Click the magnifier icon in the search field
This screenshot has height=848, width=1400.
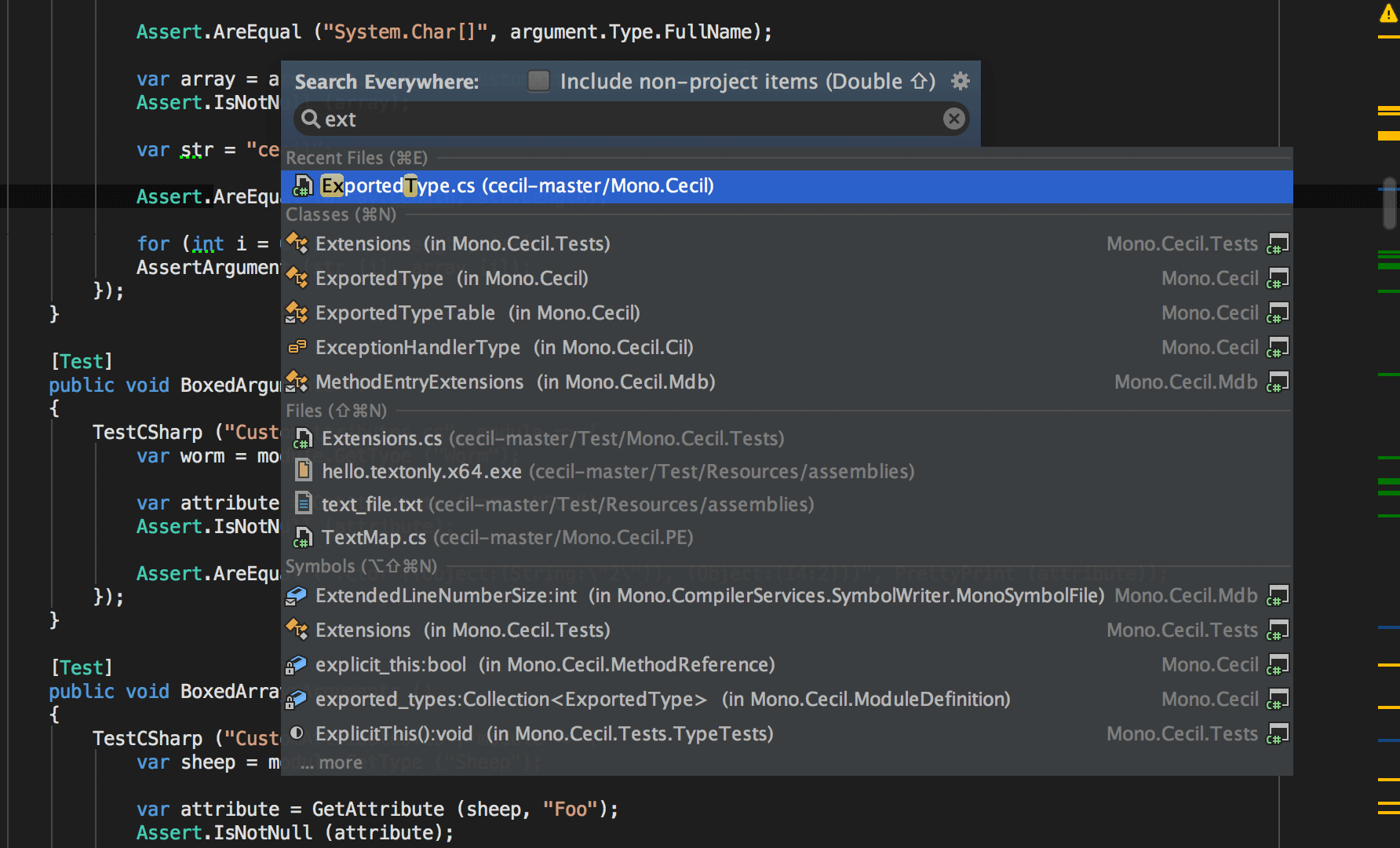[311, 119]
